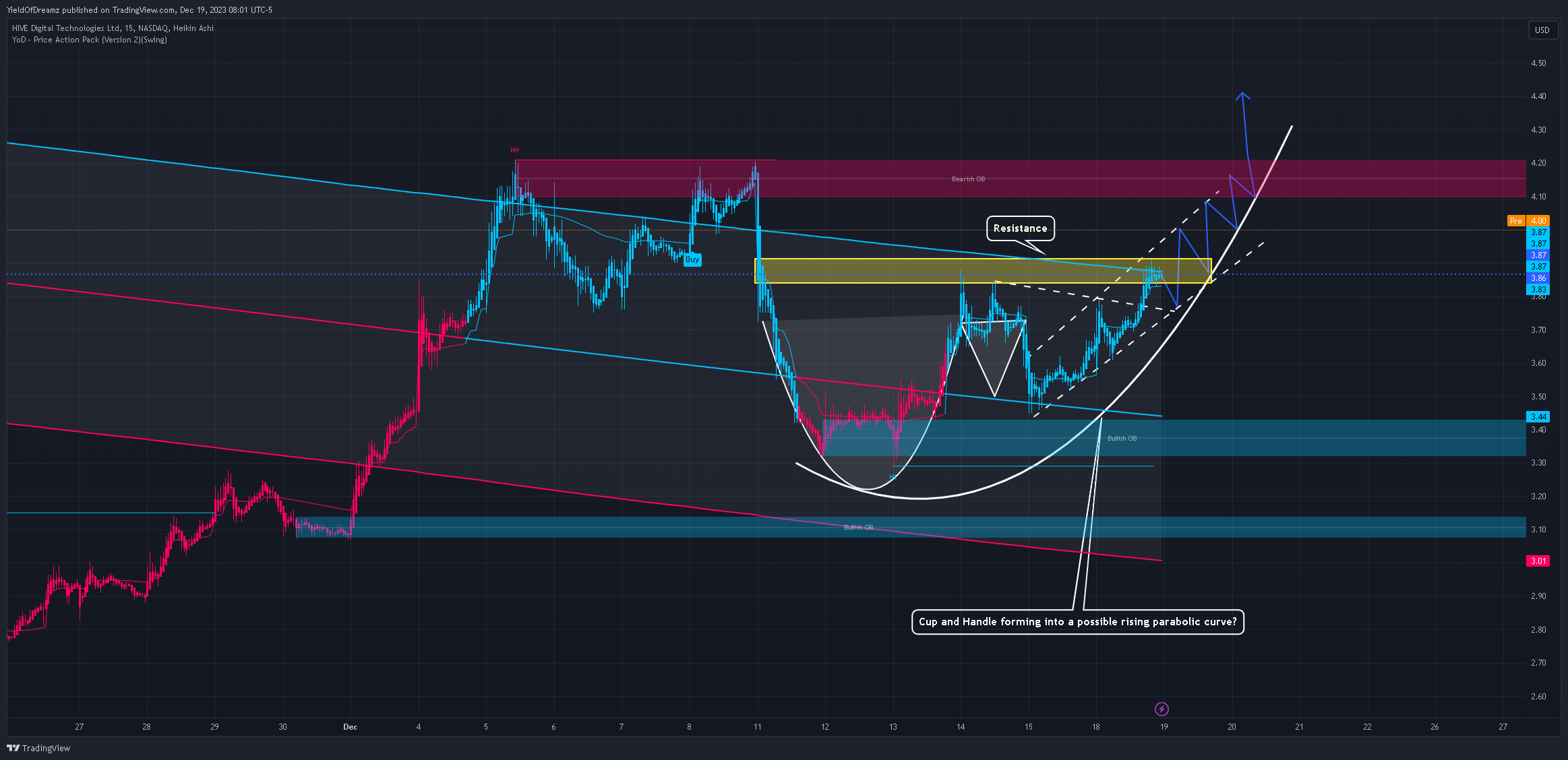Click the YoD Price Action Pack indicator label

point(90,40)
